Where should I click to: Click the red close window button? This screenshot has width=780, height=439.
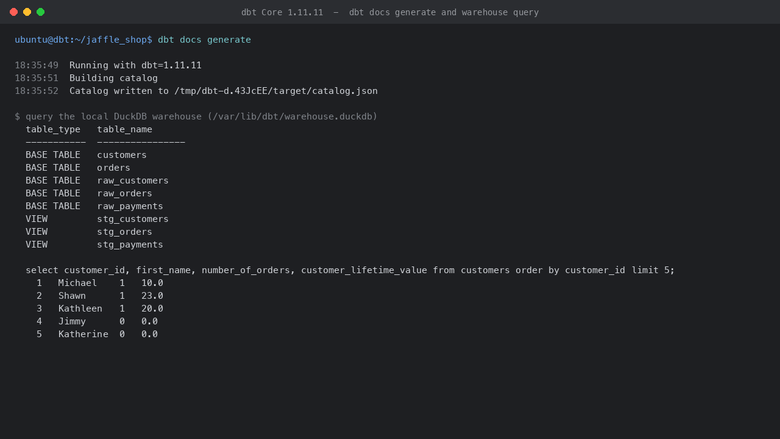point(14,12)
